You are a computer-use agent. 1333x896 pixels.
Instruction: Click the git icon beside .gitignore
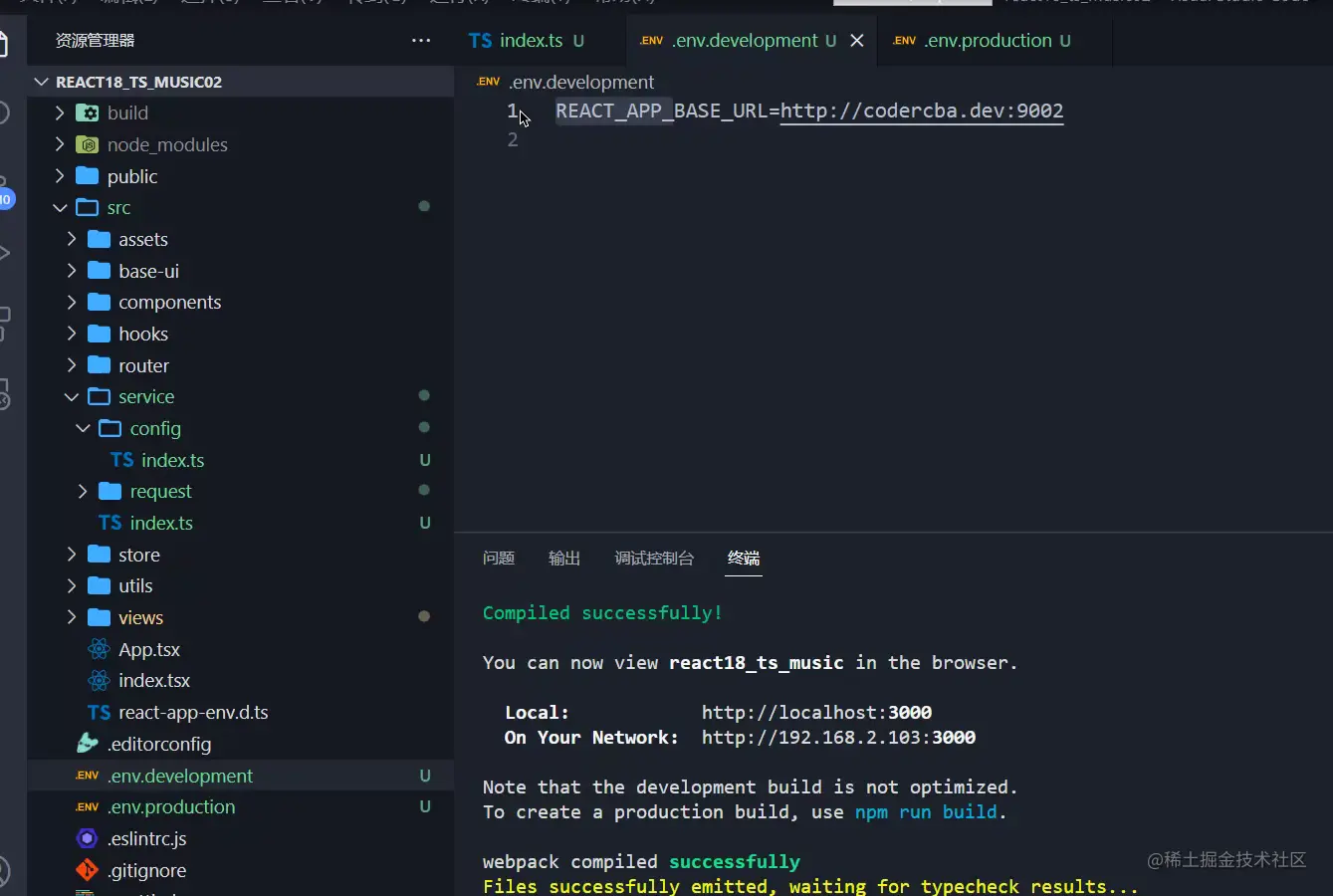88,870
